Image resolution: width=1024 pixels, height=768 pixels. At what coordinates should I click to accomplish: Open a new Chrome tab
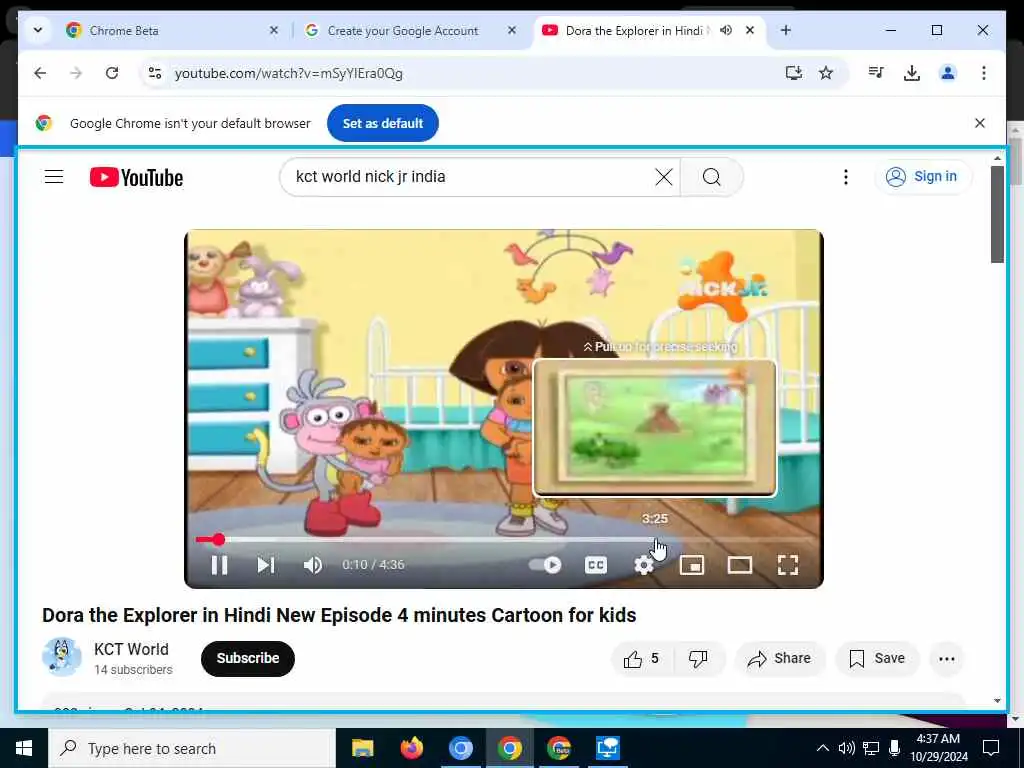point(786,30)
